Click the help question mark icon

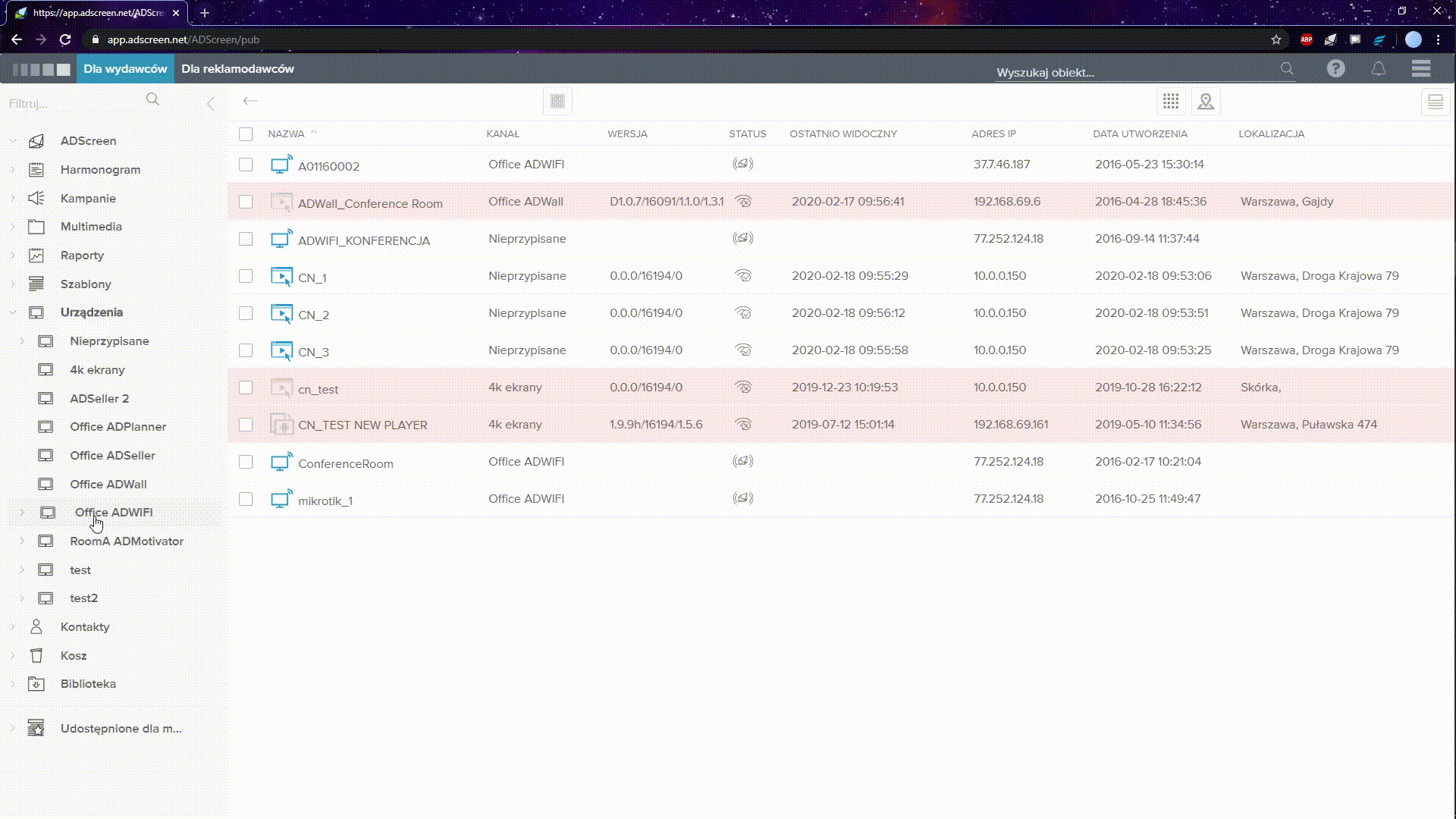[x=1335, y=69]
